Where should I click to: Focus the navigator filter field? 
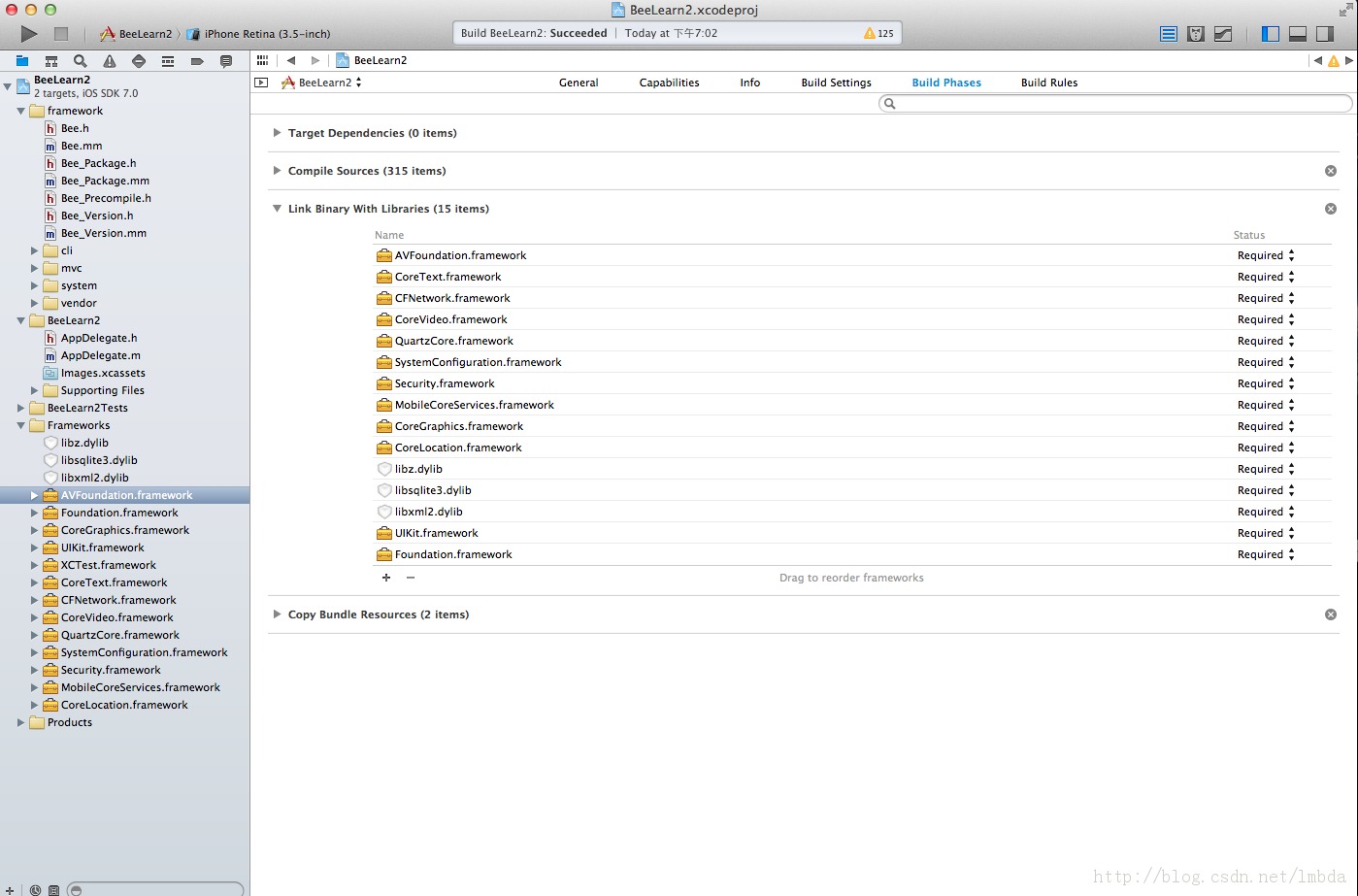pyautogui.click(x=155, y=889)
